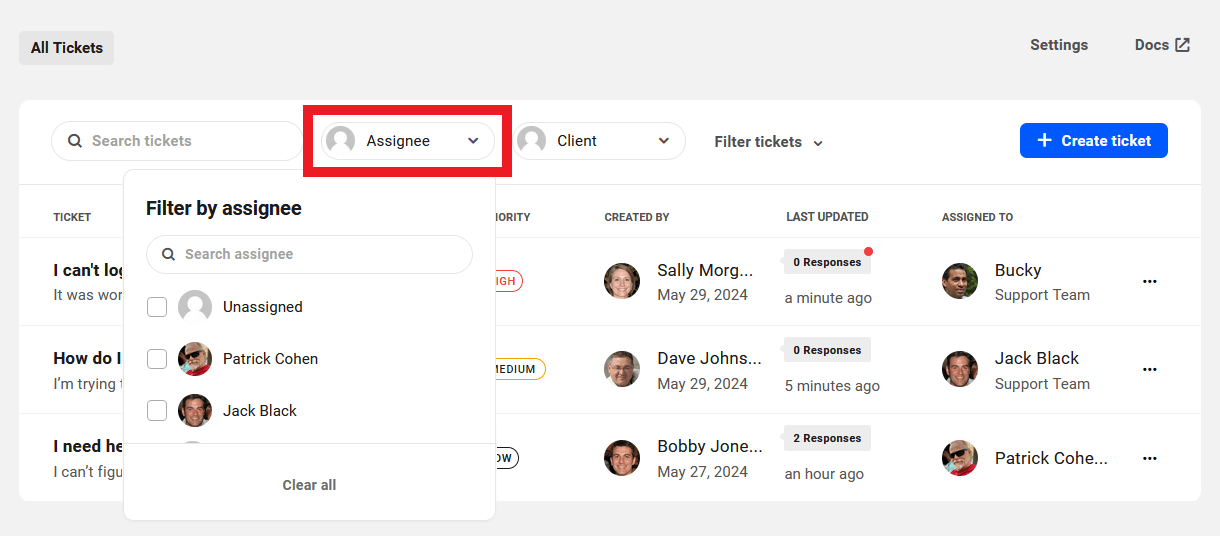Screen dimensions: 1220x536
Task: Enable the Jack Black assignee checkbox
Action: (x=157, y=411)
